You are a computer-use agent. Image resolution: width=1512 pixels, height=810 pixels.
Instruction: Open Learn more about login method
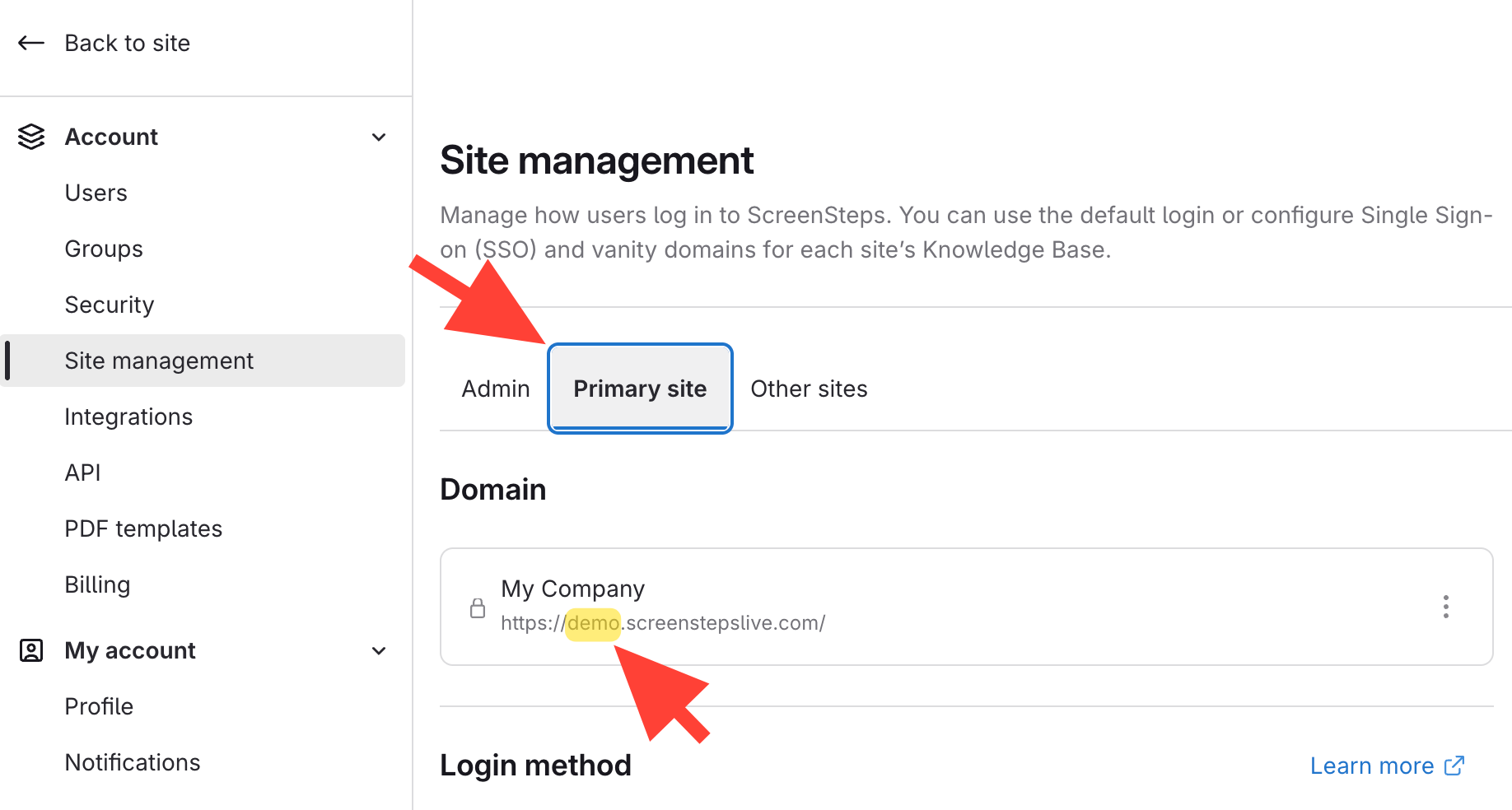click(x=1371, y=766)
